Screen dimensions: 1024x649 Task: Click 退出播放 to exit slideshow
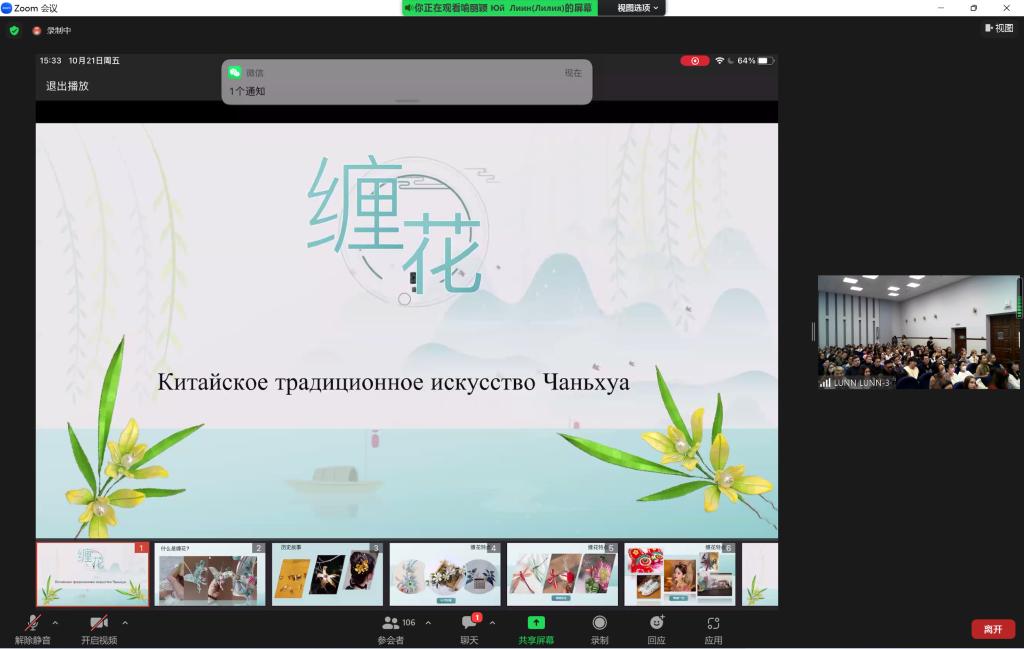click(x=67, y=86)
